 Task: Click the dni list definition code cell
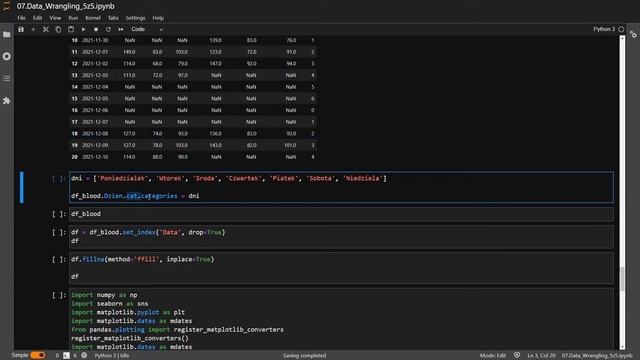[341, 187]
